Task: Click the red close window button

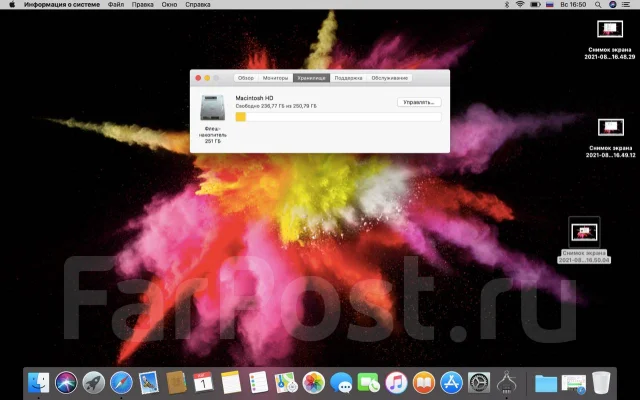Action: click(x=198, y=78)
